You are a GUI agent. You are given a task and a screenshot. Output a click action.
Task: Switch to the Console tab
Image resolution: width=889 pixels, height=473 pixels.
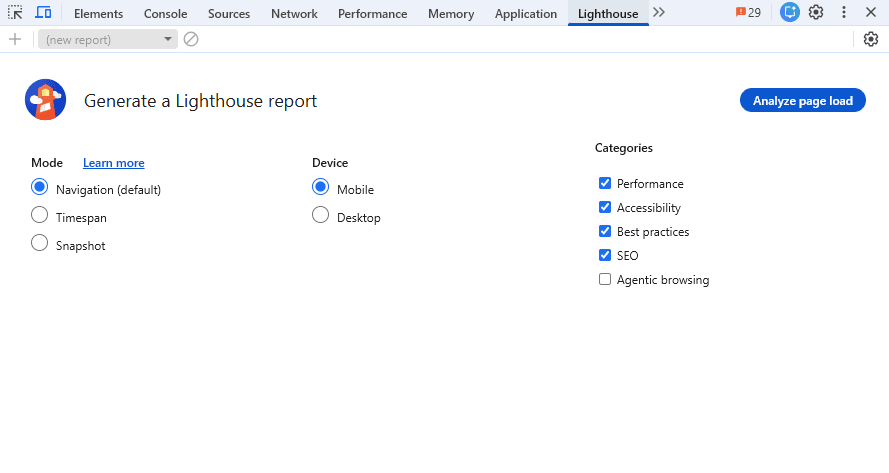[x=166, y=14]
